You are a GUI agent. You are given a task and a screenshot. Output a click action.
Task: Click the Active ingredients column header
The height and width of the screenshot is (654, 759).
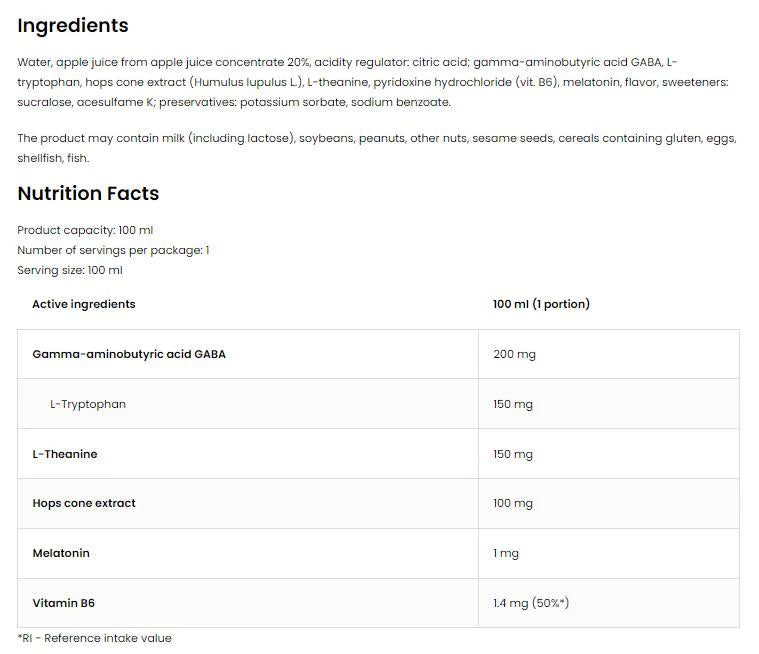(x=84, y=304)
